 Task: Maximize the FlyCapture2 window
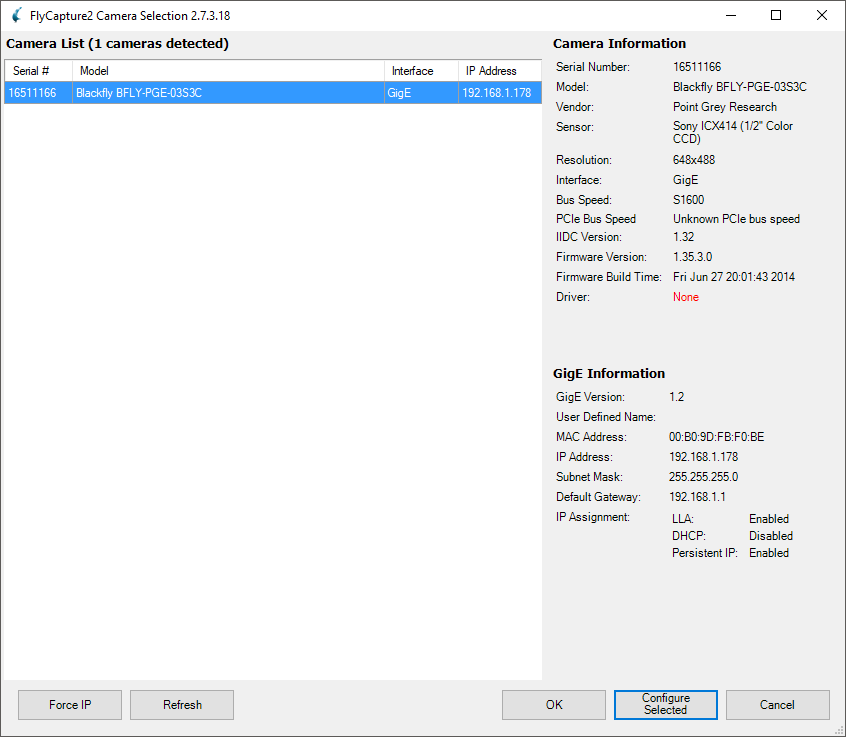776,15
